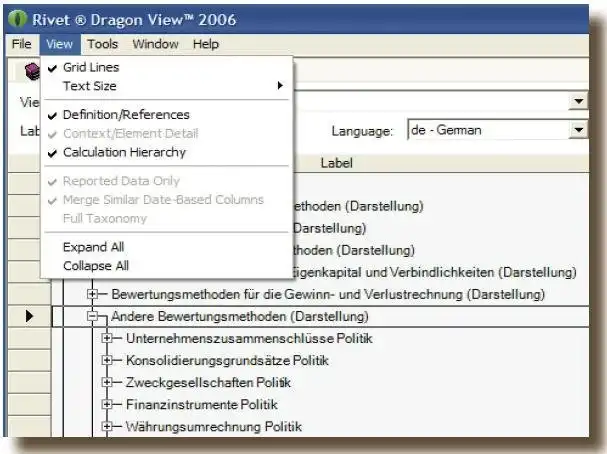Click disabled Reported Data Only item
Screen dimensions: 607x454
click(166, 181)
